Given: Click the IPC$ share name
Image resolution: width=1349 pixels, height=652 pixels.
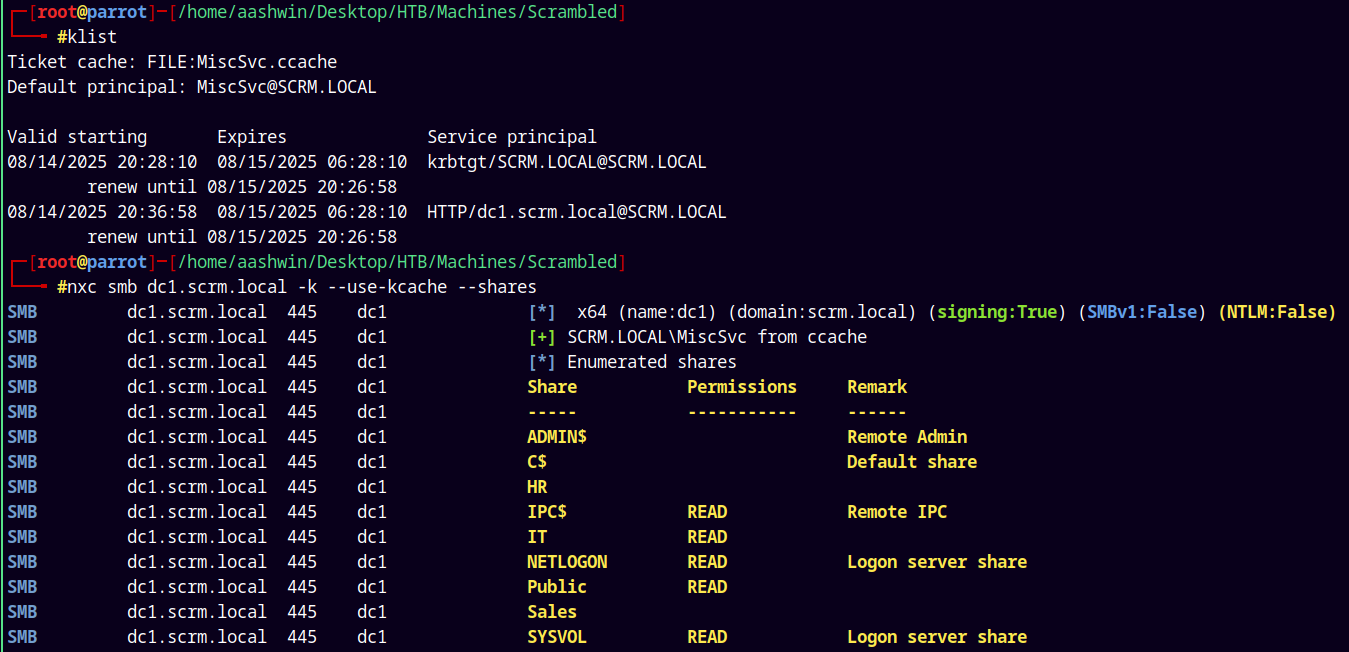Looking at the screenshot, I should 547,512.
